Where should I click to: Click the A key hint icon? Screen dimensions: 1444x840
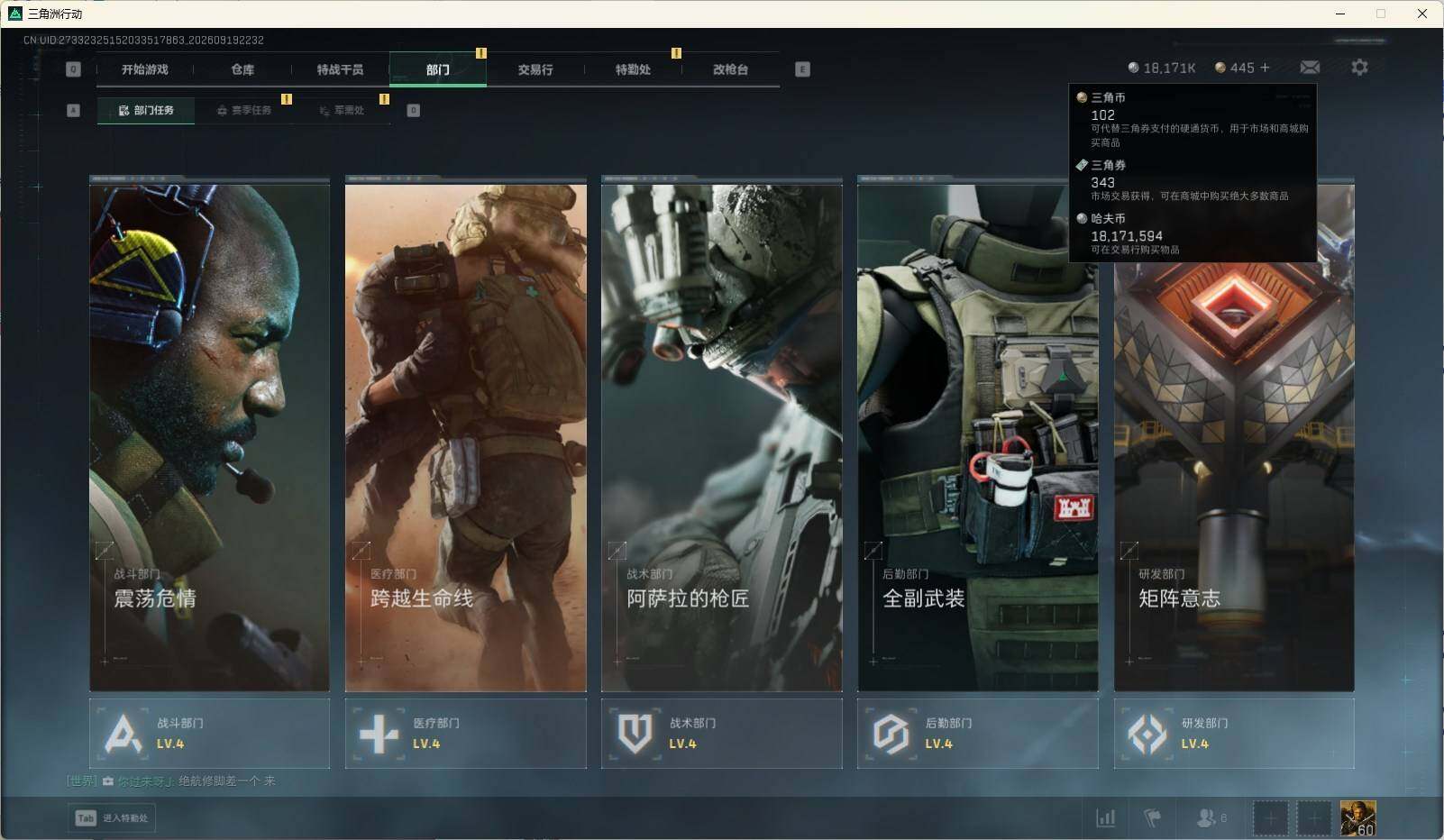click(x=74, y=110)
